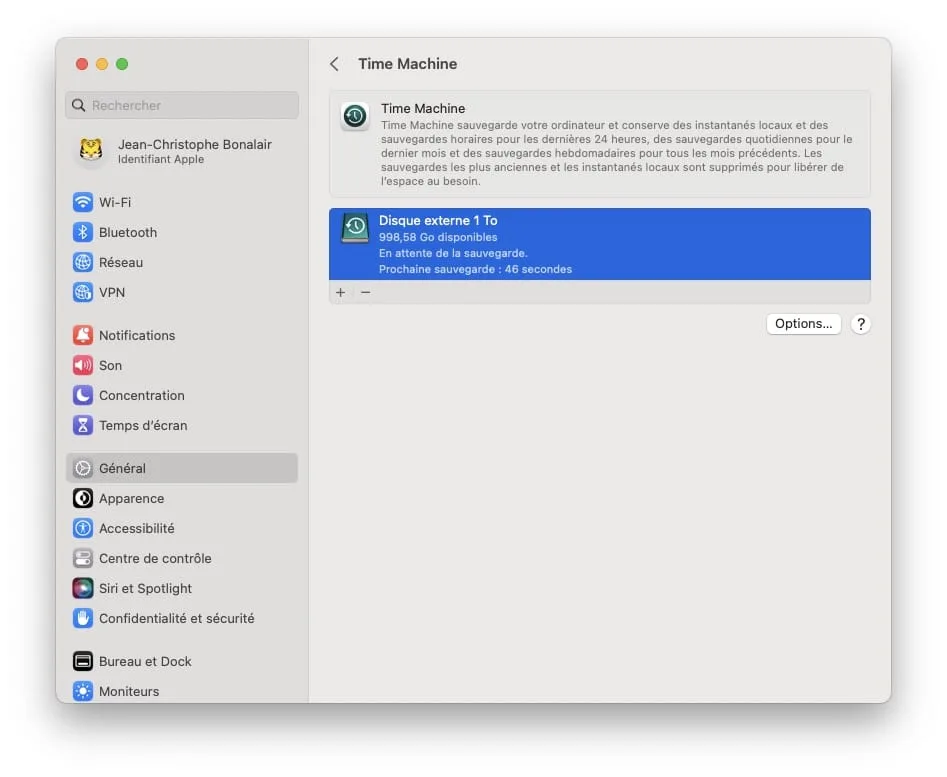Select Notifications in the sidebar

182,335
